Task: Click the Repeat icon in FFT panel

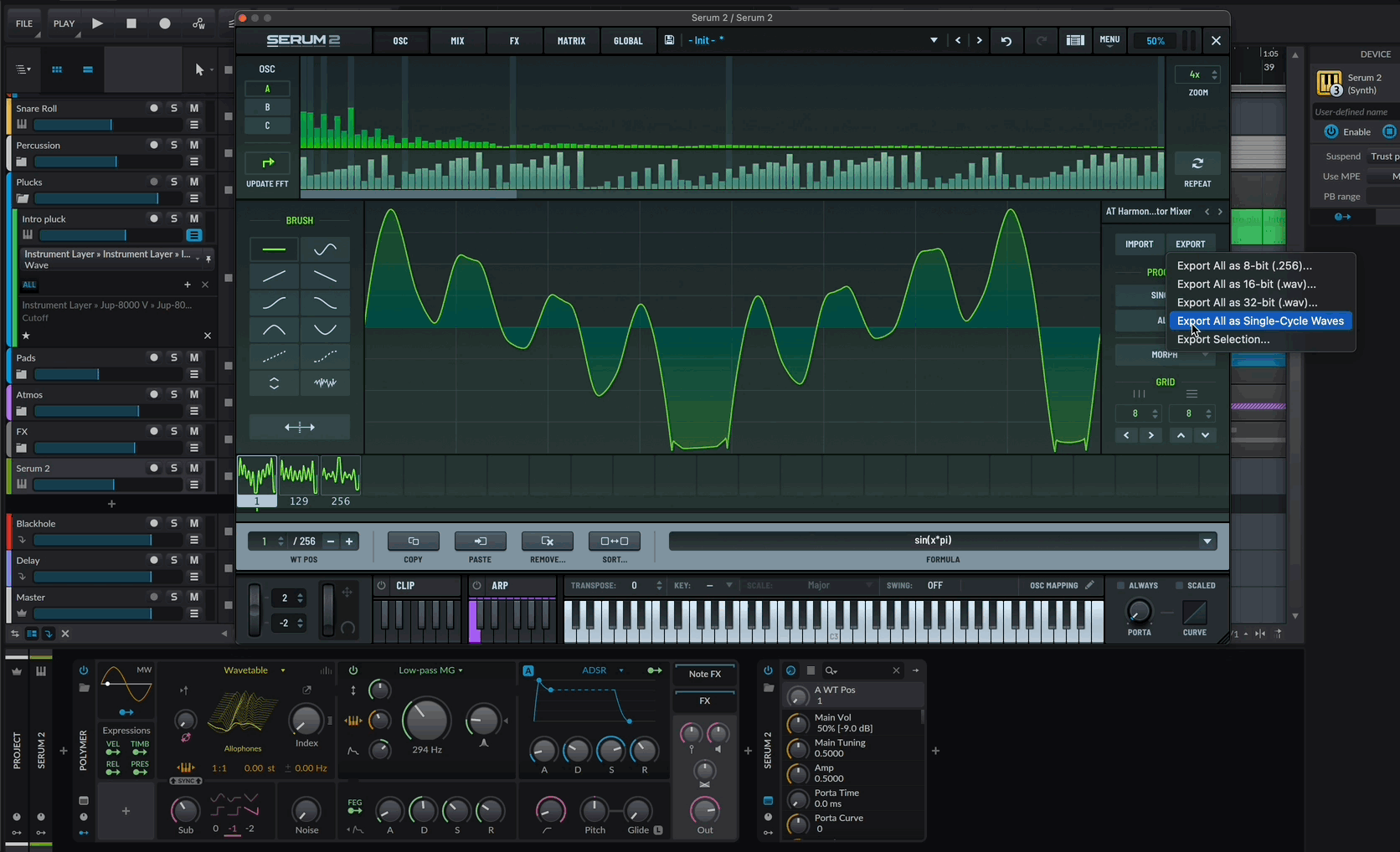Action: (x=1197, y=163)
